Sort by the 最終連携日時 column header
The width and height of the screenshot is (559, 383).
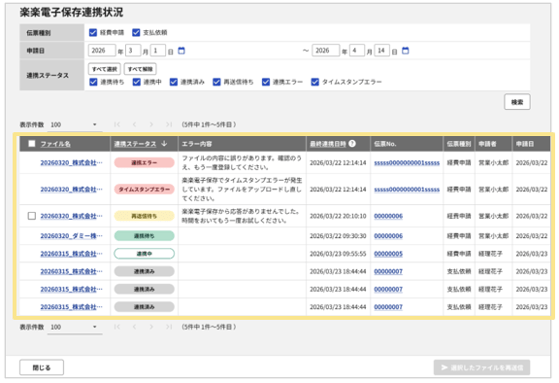[328, 144]
